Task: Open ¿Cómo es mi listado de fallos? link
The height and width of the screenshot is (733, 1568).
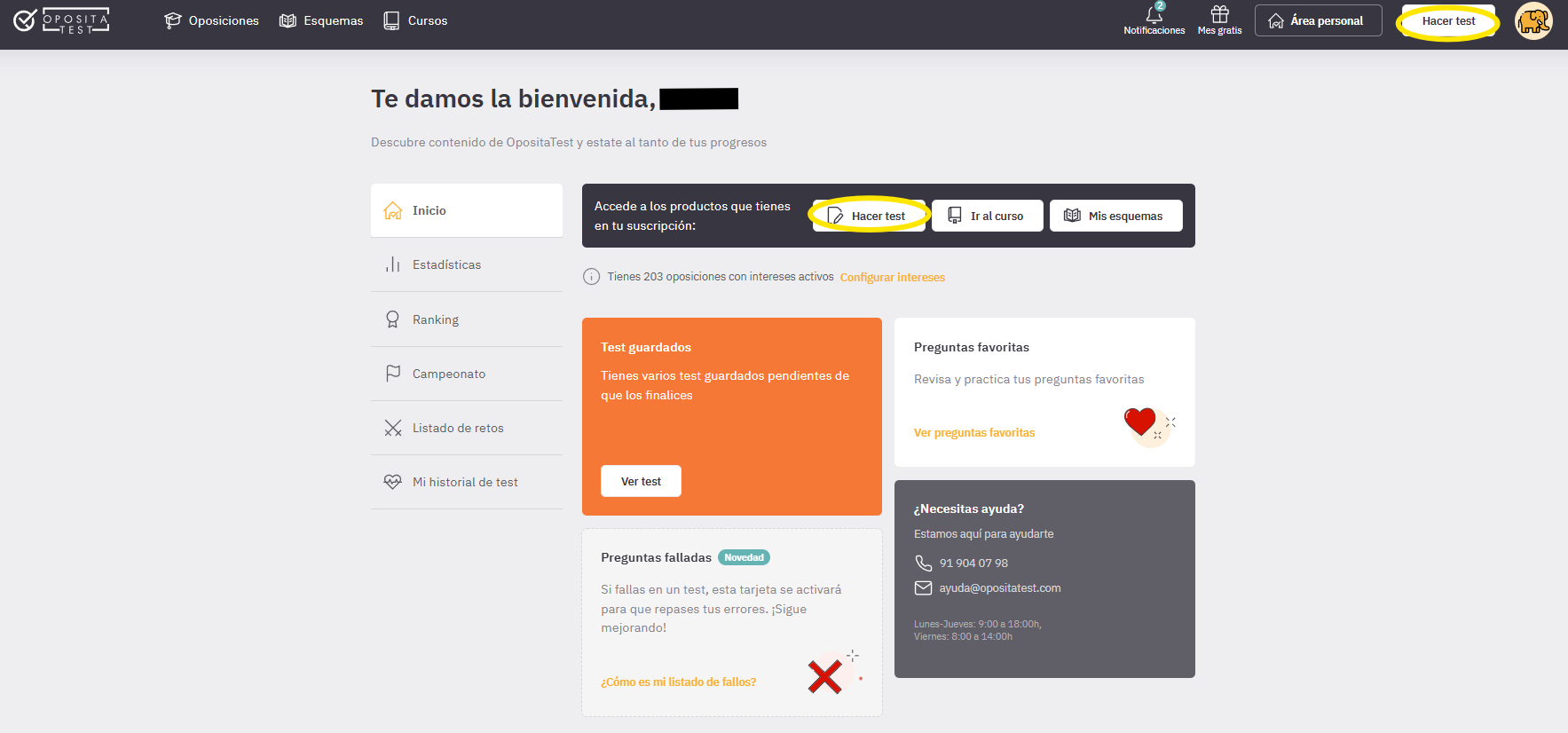Action: (679, 682)
